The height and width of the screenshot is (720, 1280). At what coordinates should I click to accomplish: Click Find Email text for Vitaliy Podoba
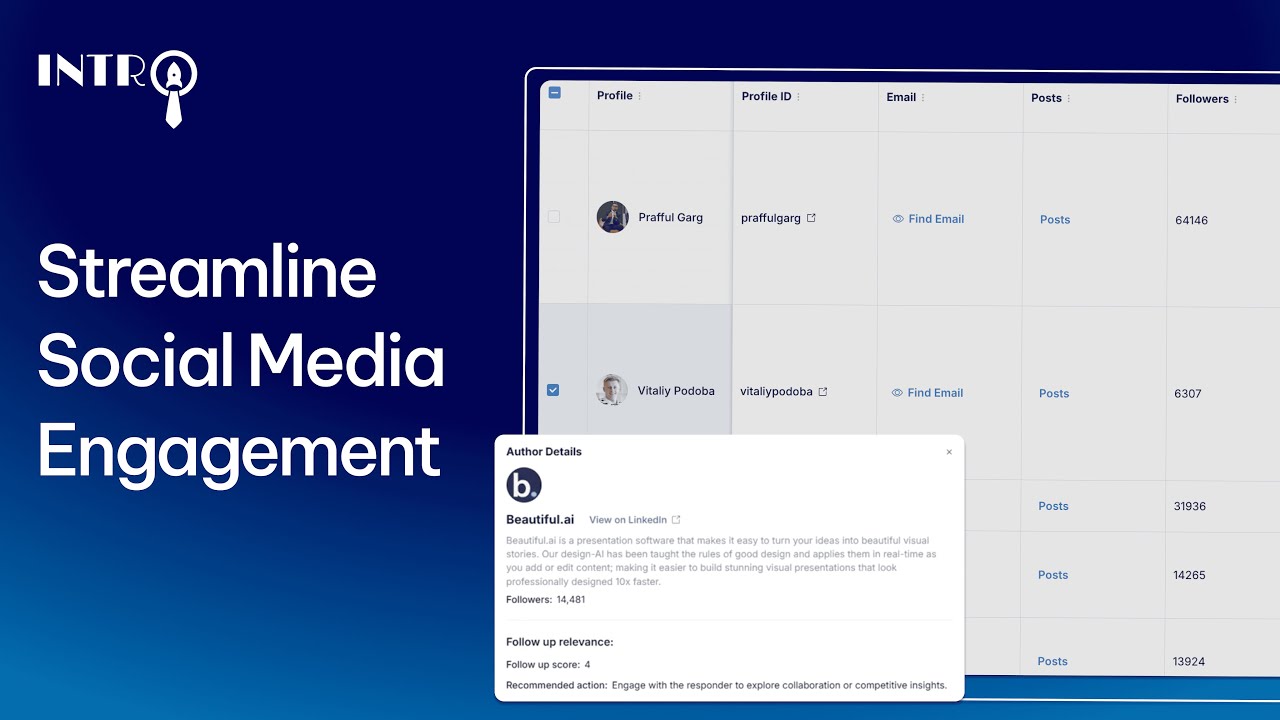tap(935, 393)
